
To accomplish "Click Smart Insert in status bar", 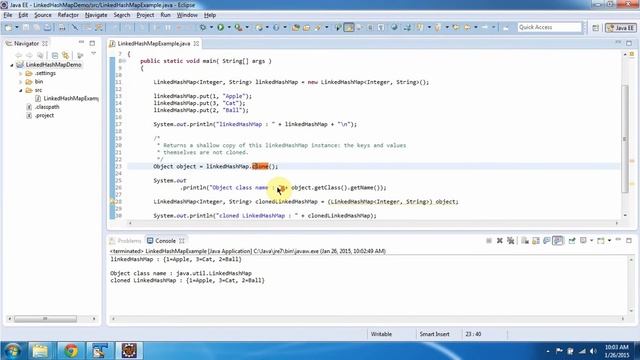I will click(434, 334).
